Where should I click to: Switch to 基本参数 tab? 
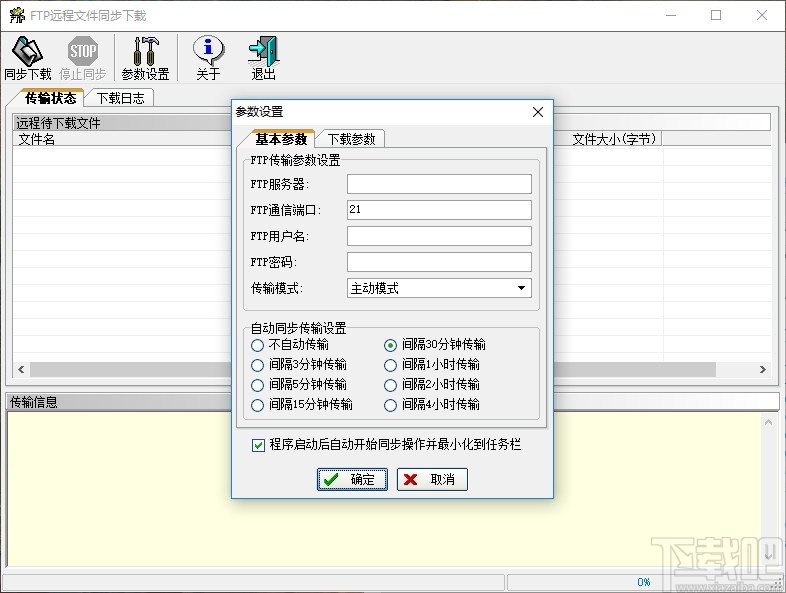(x=281, y=139)
